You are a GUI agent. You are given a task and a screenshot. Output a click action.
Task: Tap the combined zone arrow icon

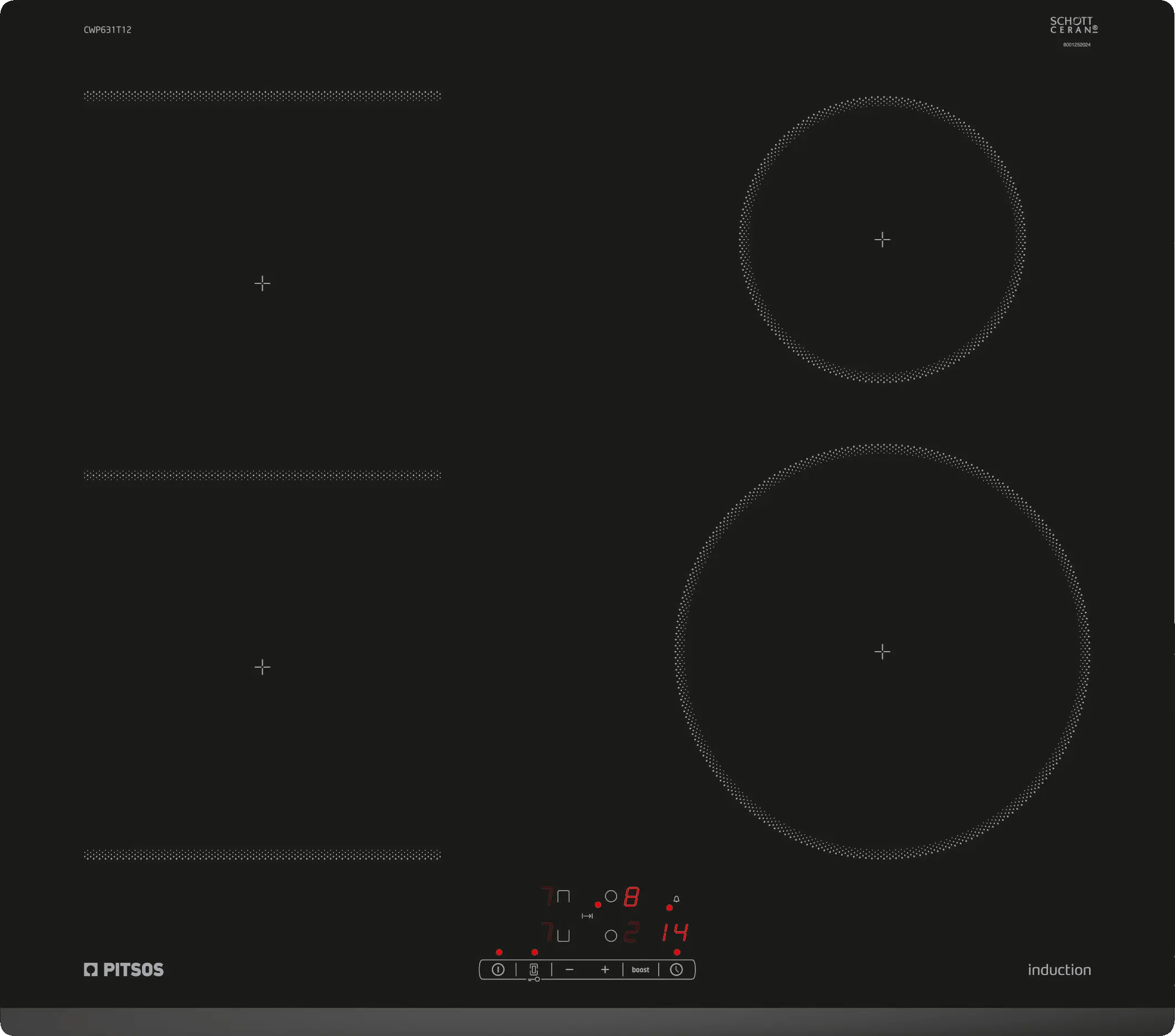click(587, 916)
